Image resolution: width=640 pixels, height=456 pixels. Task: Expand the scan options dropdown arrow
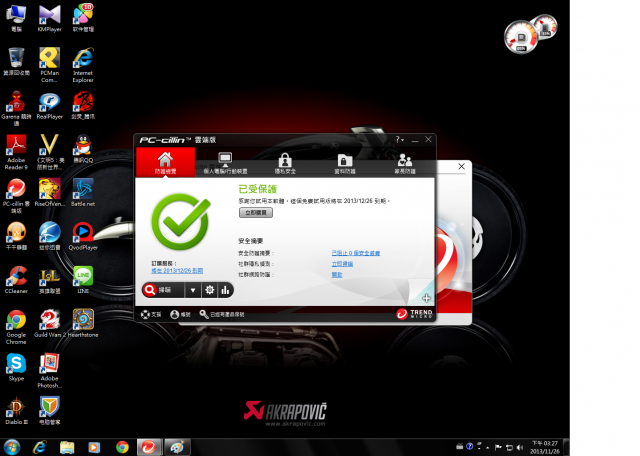193,290
